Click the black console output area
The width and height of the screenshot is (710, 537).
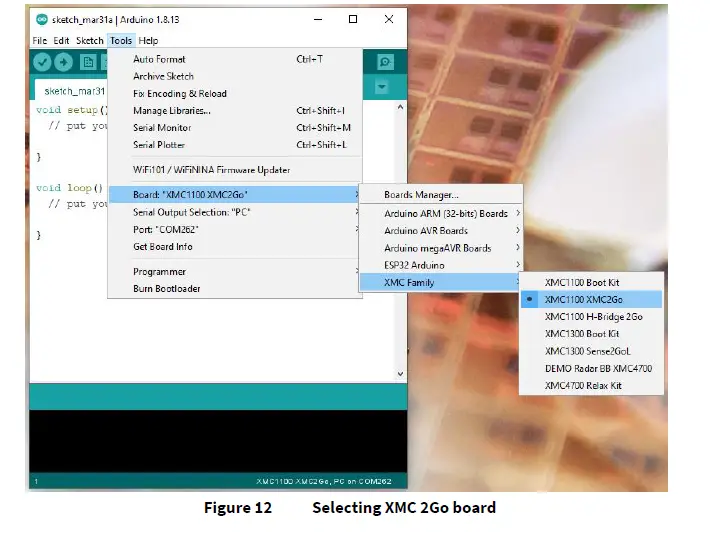click(x=218, y=441)
